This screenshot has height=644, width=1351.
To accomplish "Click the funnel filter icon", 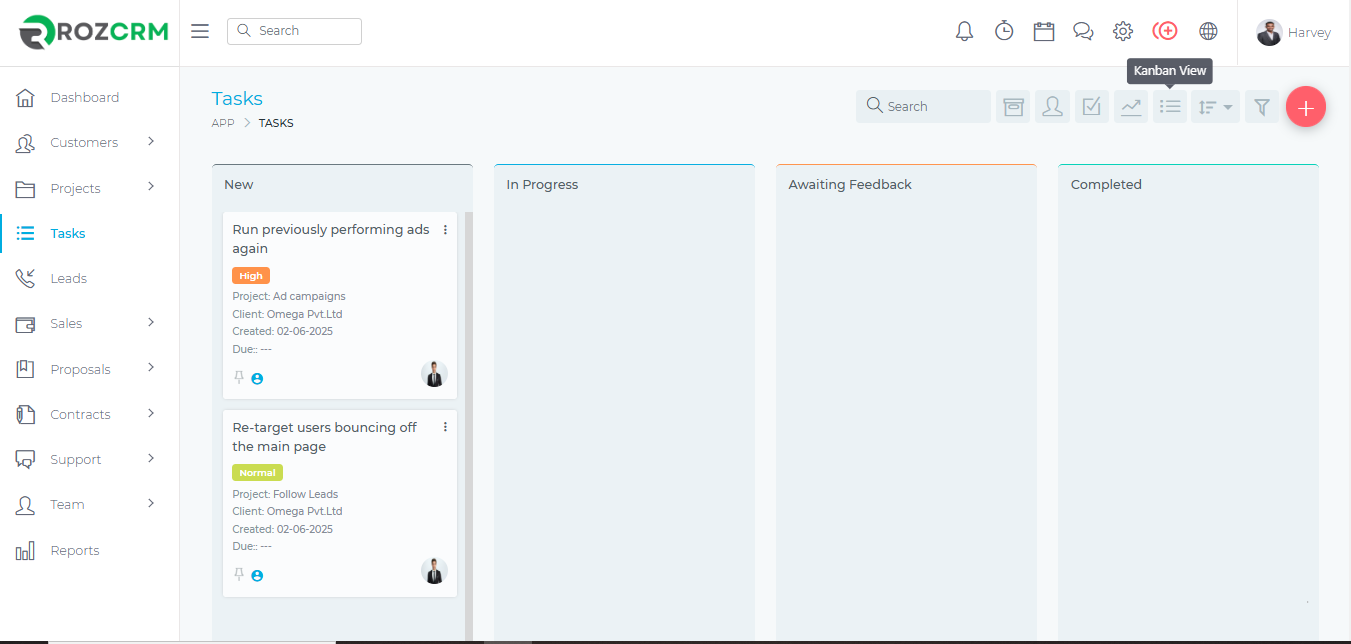I will (x=1262, y=106).
